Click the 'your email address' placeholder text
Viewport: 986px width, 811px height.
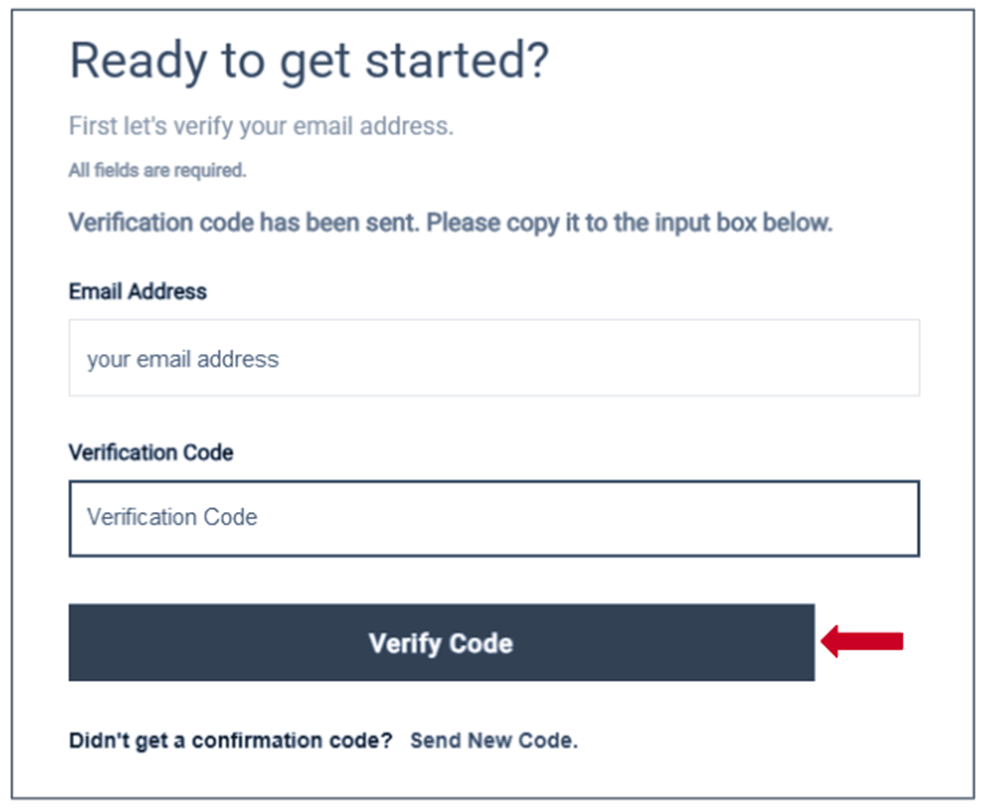pos(183,359)
